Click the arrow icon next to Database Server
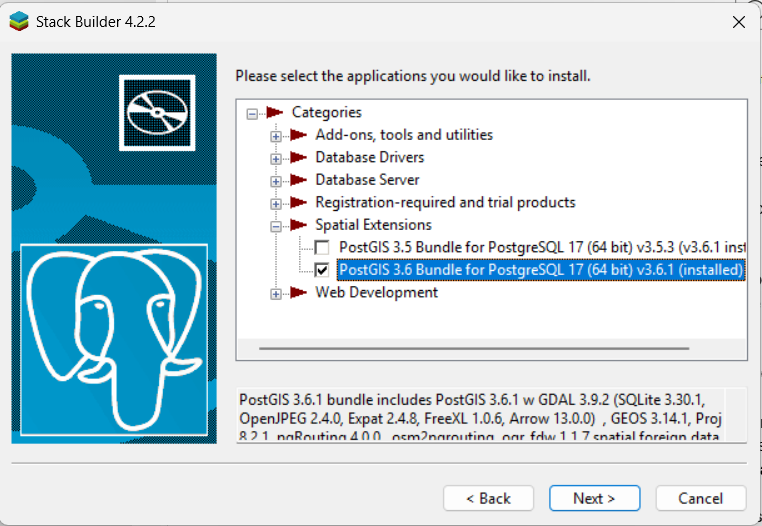 (298, 180)
